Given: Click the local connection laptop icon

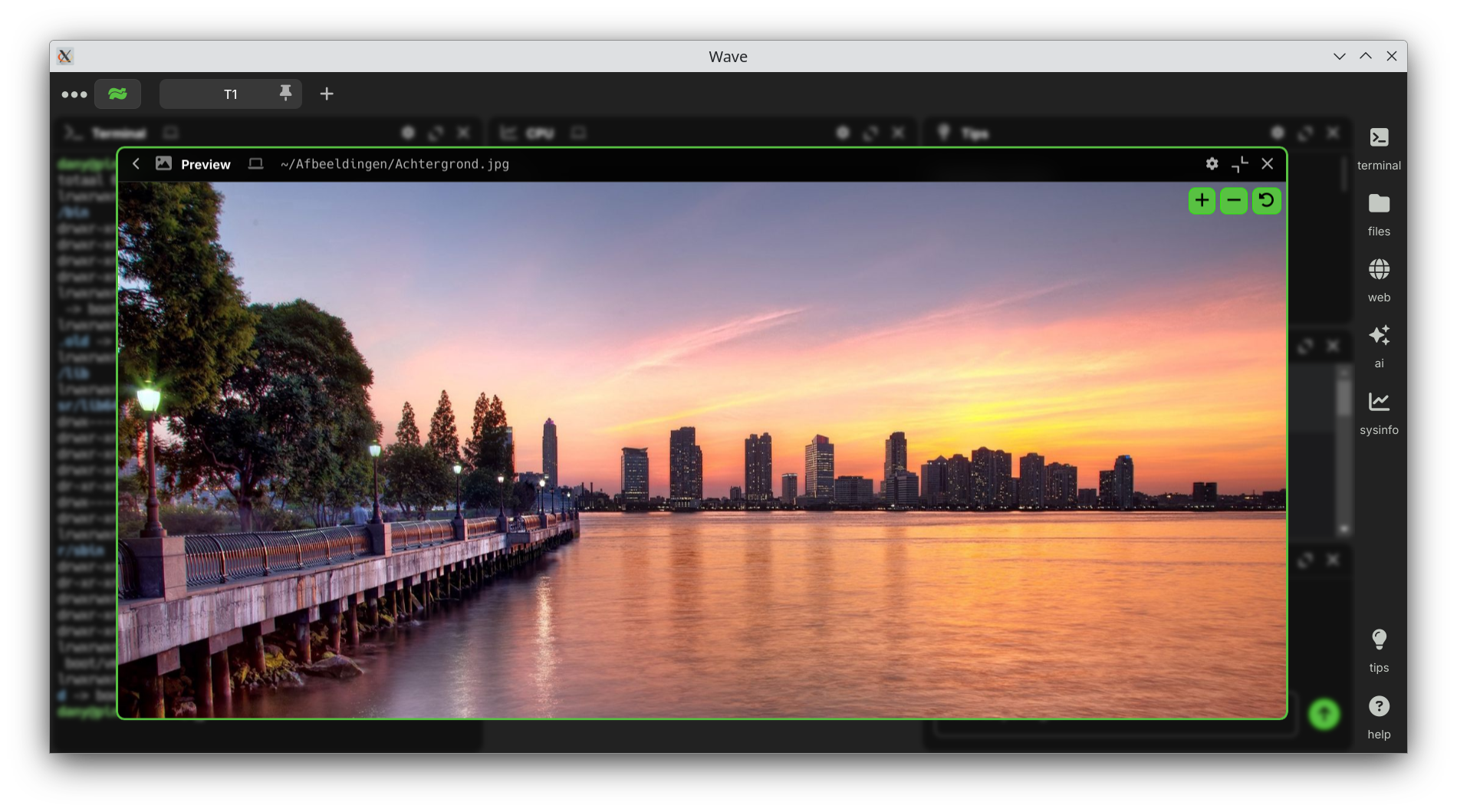Looking at the screenshot, I should [256, 164].
